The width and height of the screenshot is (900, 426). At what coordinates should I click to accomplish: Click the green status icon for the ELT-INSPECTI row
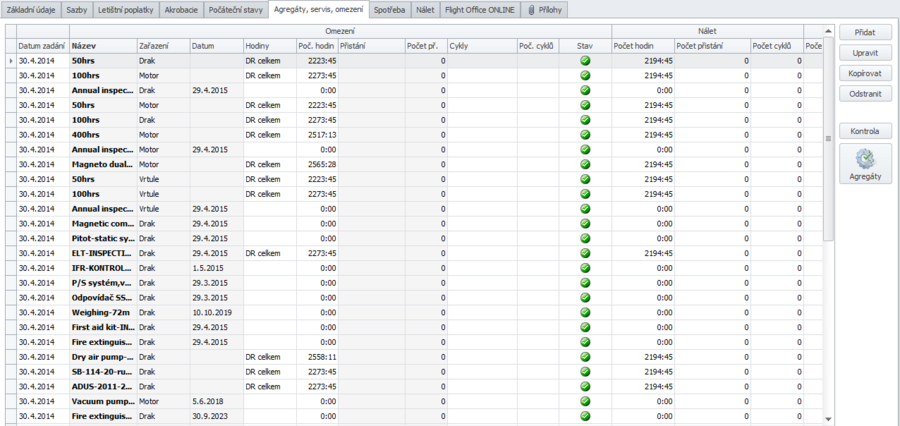pos(585,253)
